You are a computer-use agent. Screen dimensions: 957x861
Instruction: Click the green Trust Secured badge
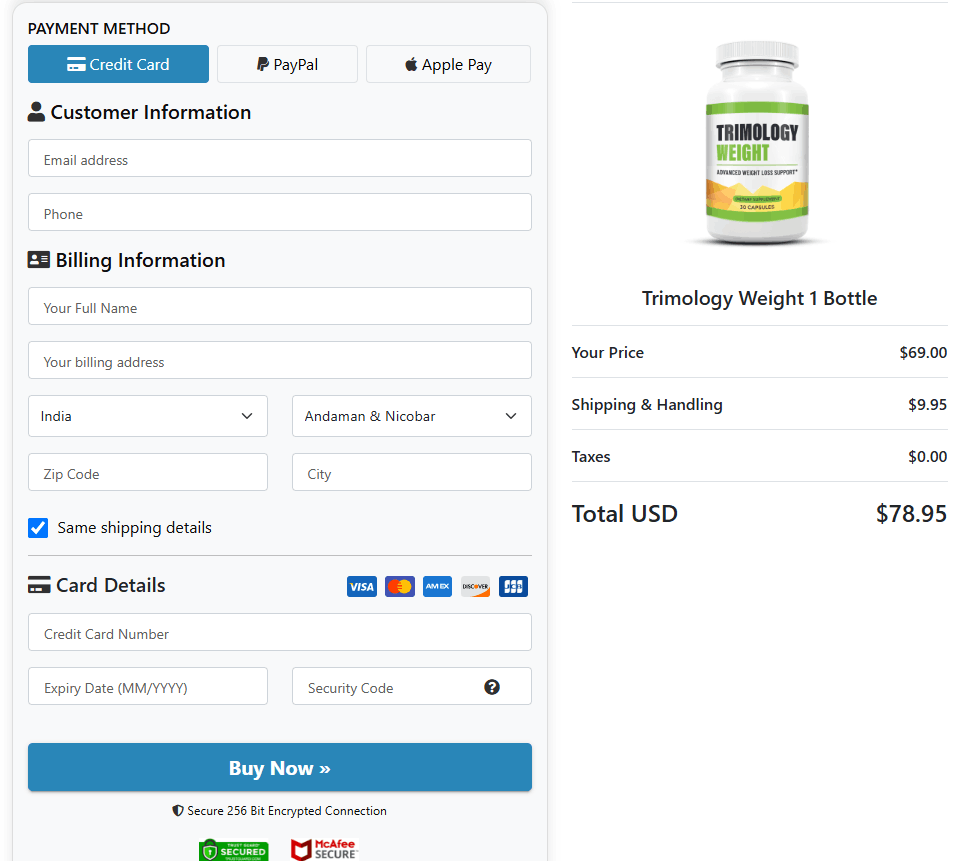tap(234, 850)
